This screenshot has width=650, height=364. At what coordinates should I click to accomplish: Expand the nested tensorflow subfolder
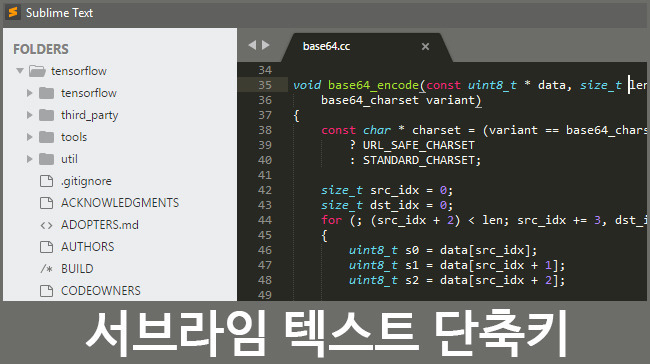pyautogui.click(x=29, y=93)
